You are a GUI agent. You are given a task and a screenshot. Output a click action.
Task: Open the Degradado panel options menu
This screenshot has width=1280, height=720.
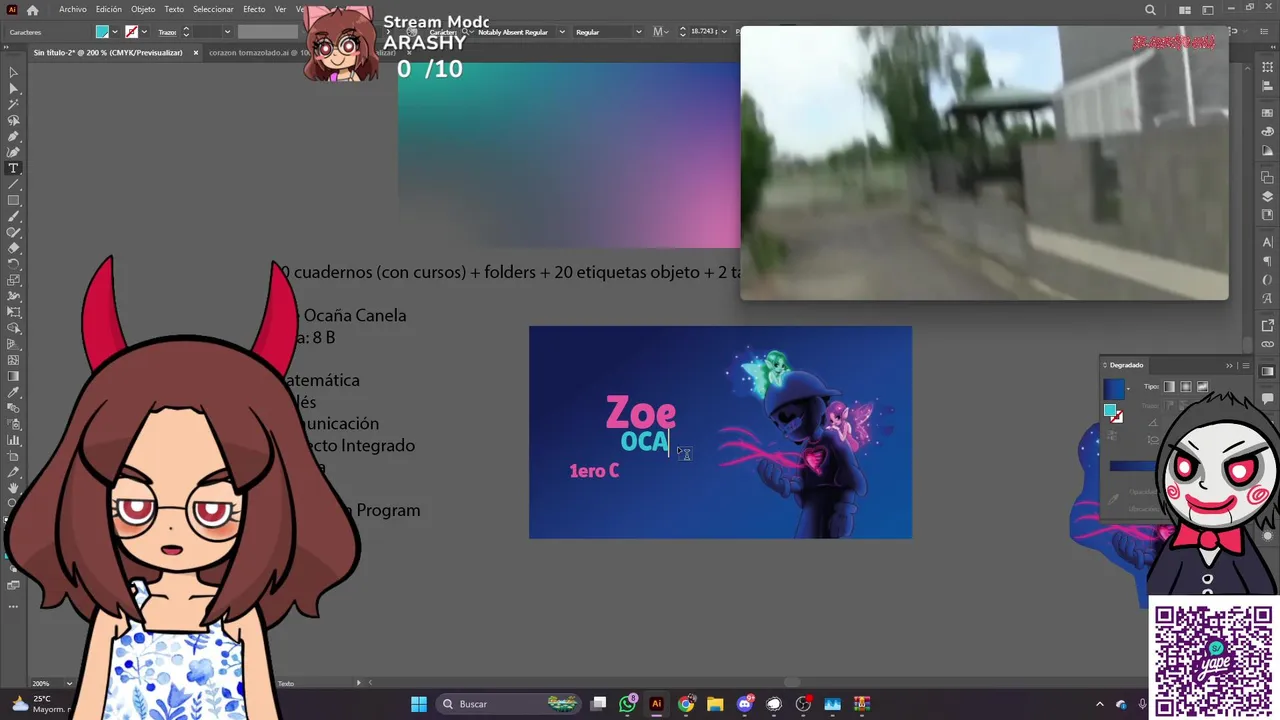click(1245, 365)
